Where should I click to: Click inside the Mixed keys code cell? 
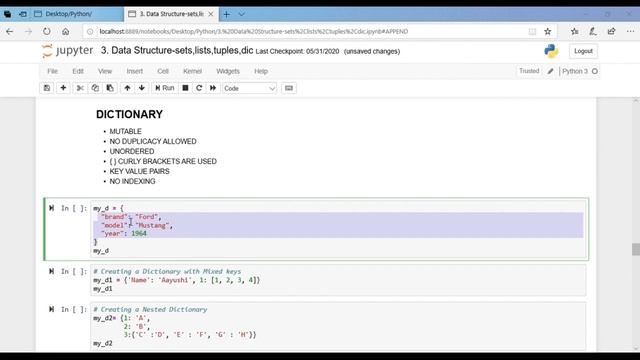(338, 280)
